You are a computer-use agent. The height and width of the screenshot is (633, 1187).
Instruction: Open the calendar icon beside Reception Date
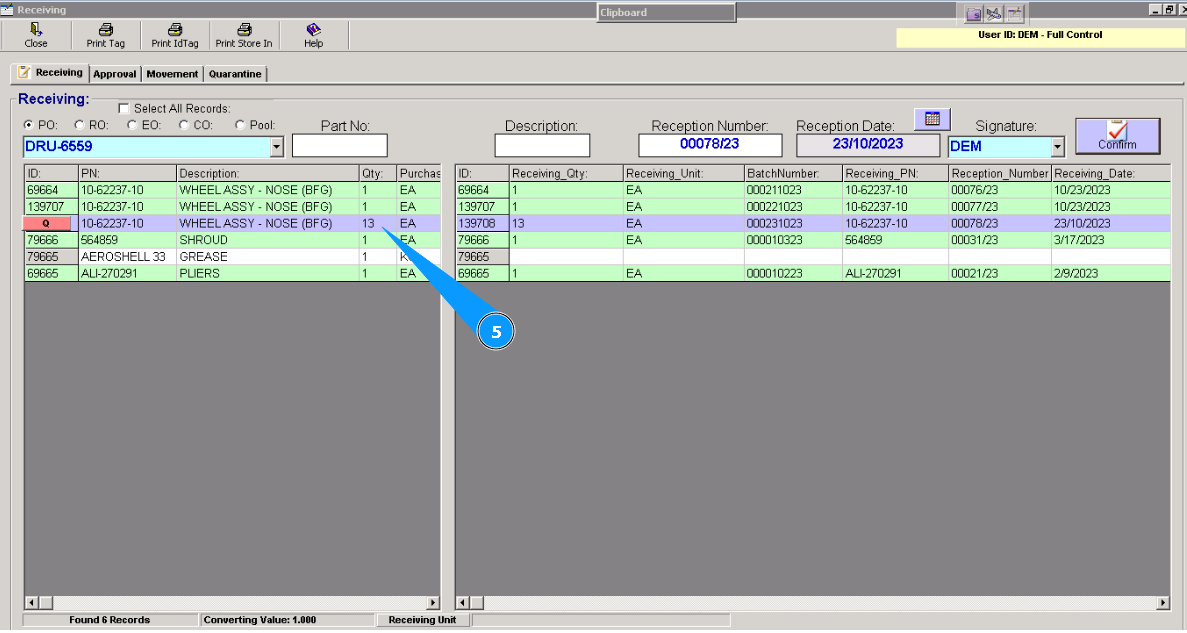(932, 119)
